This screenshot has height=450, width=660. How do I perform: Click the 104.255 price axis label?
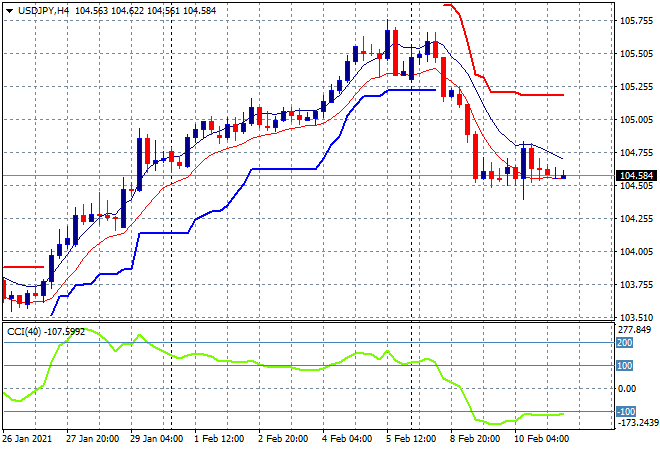tap(636, 218)
